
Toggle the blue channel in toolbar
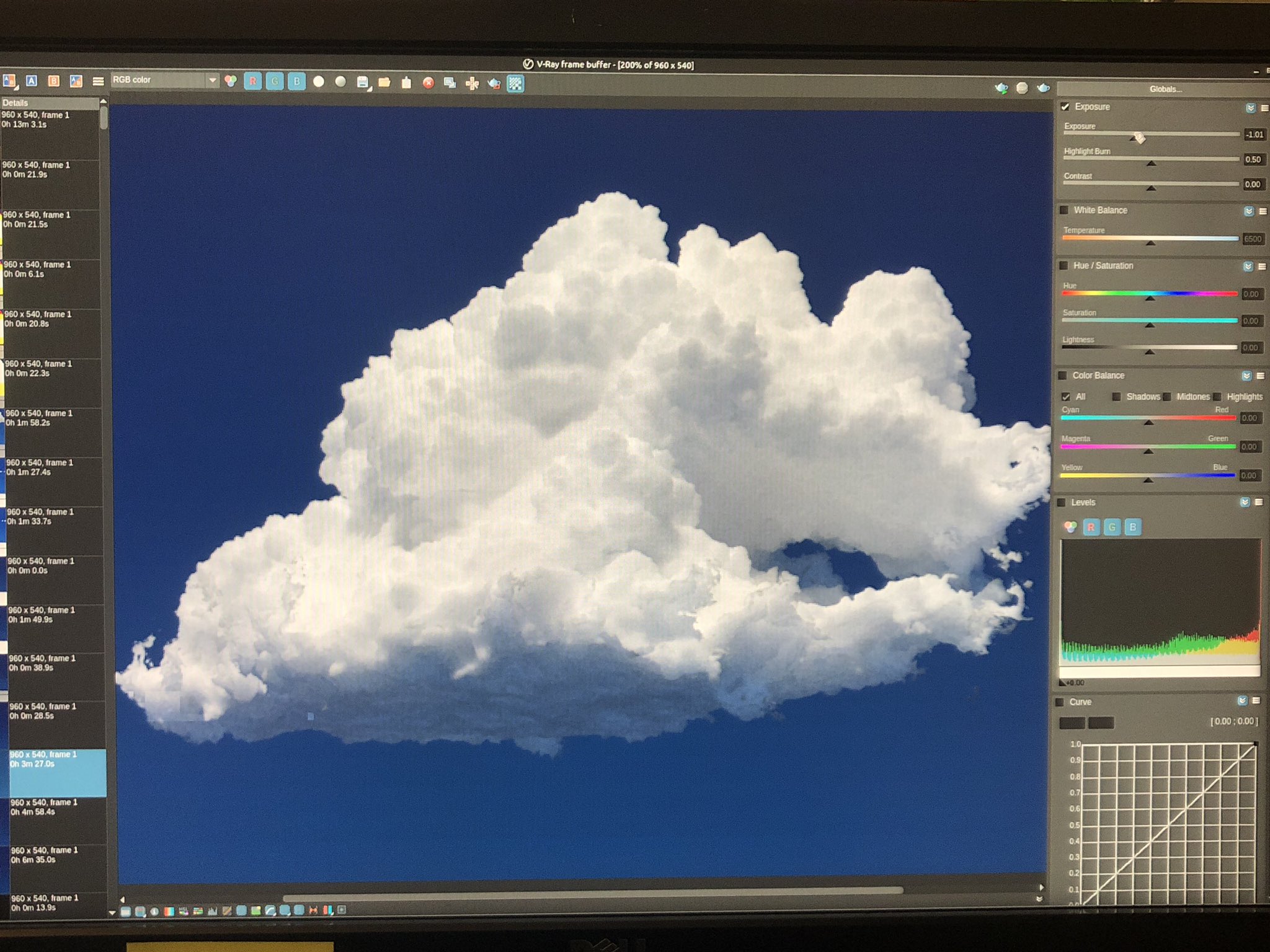pyautogui.click(x=296, y=81)
